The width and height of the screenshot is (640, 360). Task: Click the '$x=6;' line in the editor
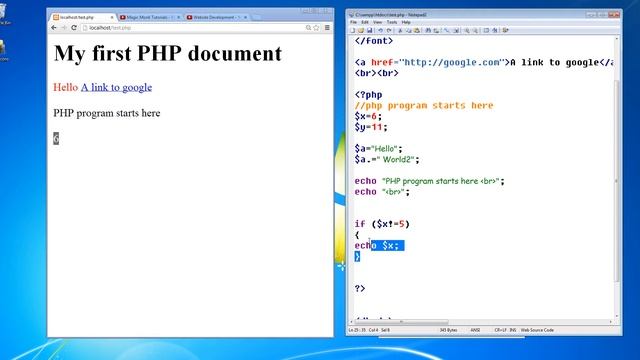(368, 116)
